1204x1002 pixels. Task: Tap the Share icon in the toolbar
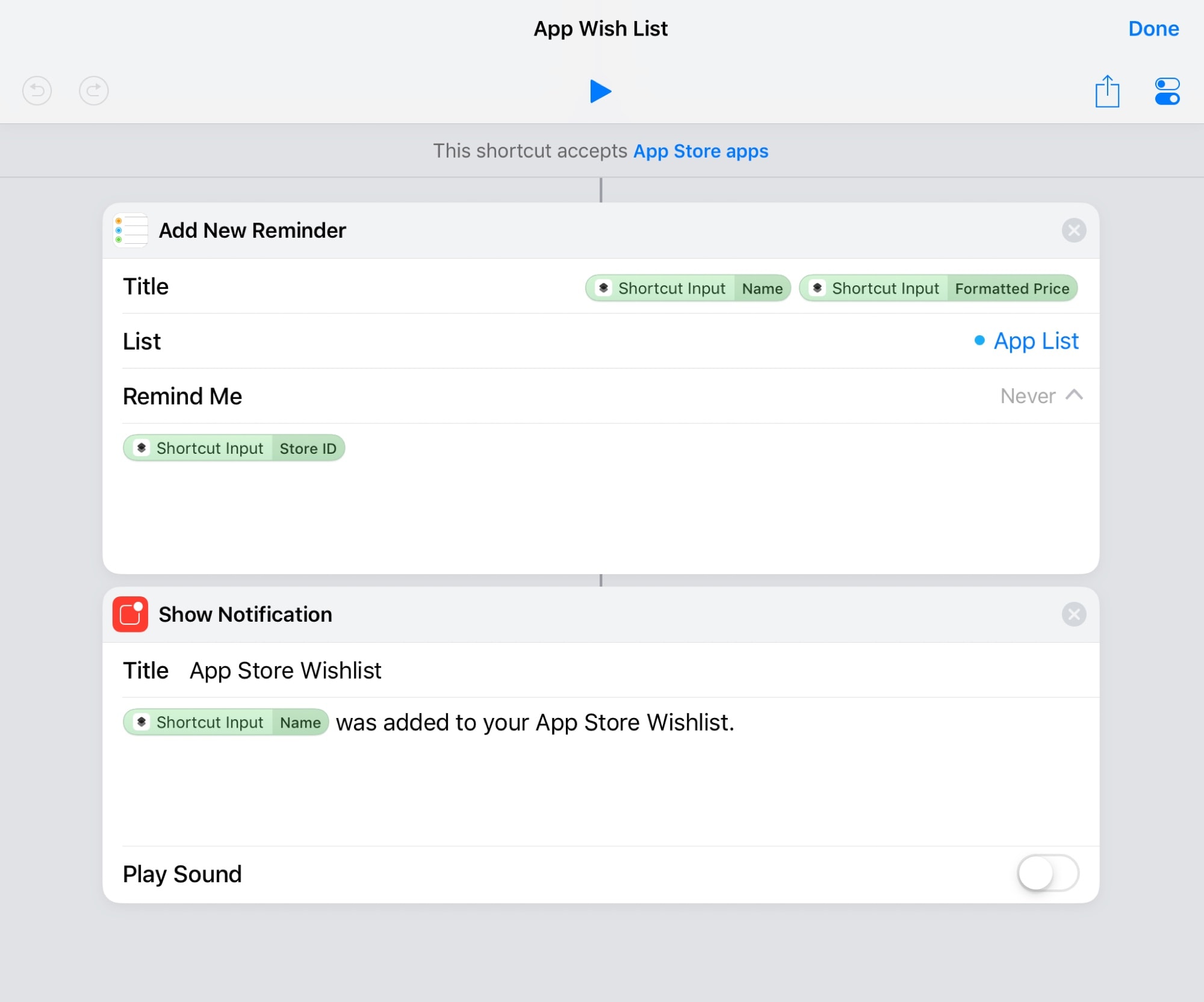point(1107,91)
